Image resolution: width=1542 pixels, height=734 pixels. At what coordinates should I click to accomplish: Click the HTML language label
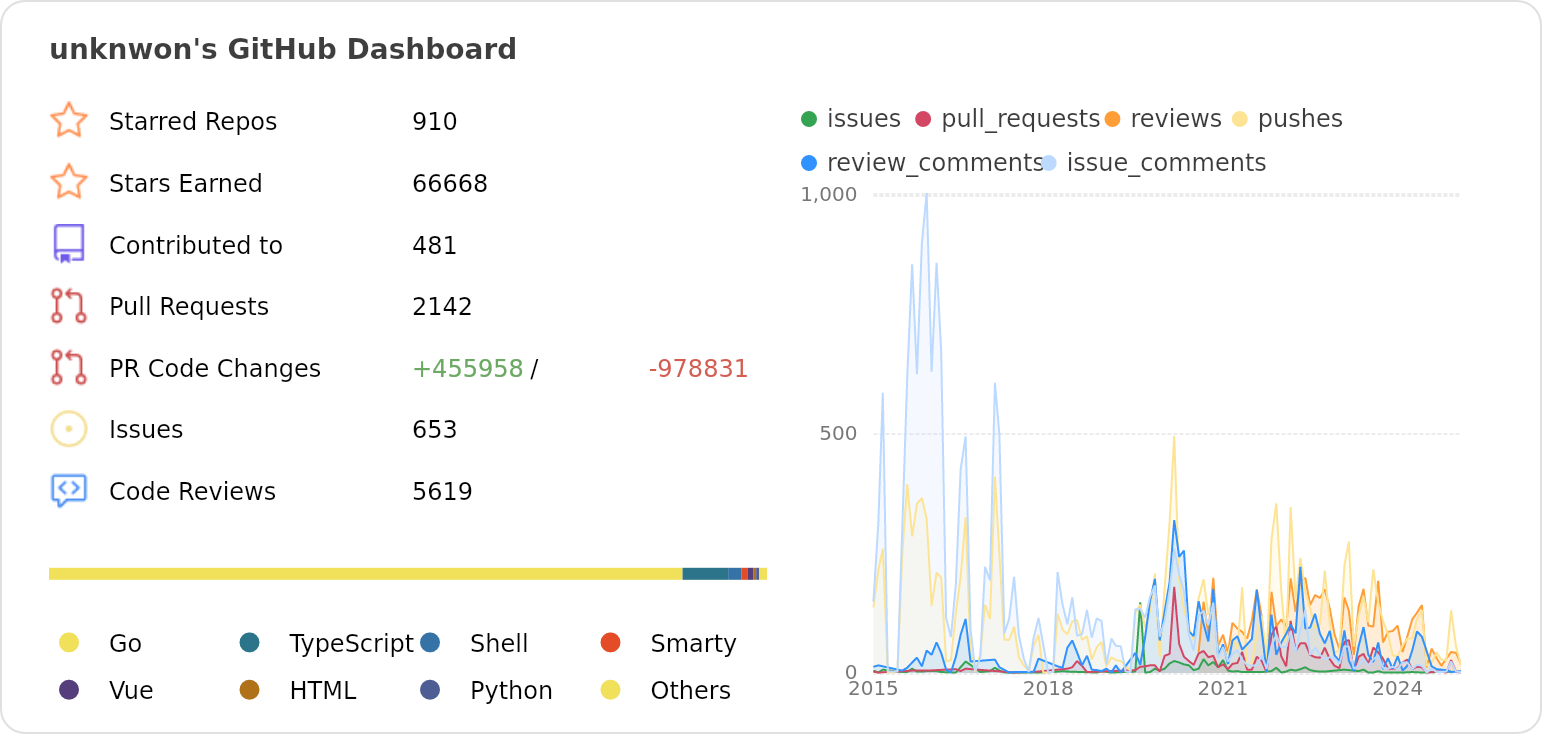point(323,691)
